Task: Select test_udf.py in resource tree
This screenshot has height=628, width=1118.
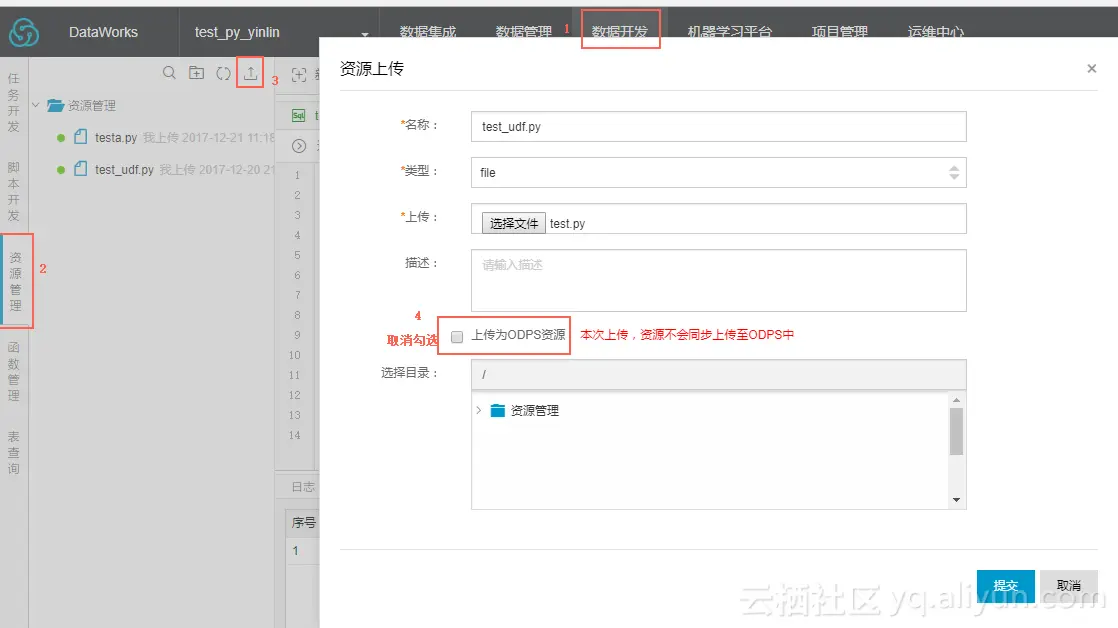Action: 124,170
